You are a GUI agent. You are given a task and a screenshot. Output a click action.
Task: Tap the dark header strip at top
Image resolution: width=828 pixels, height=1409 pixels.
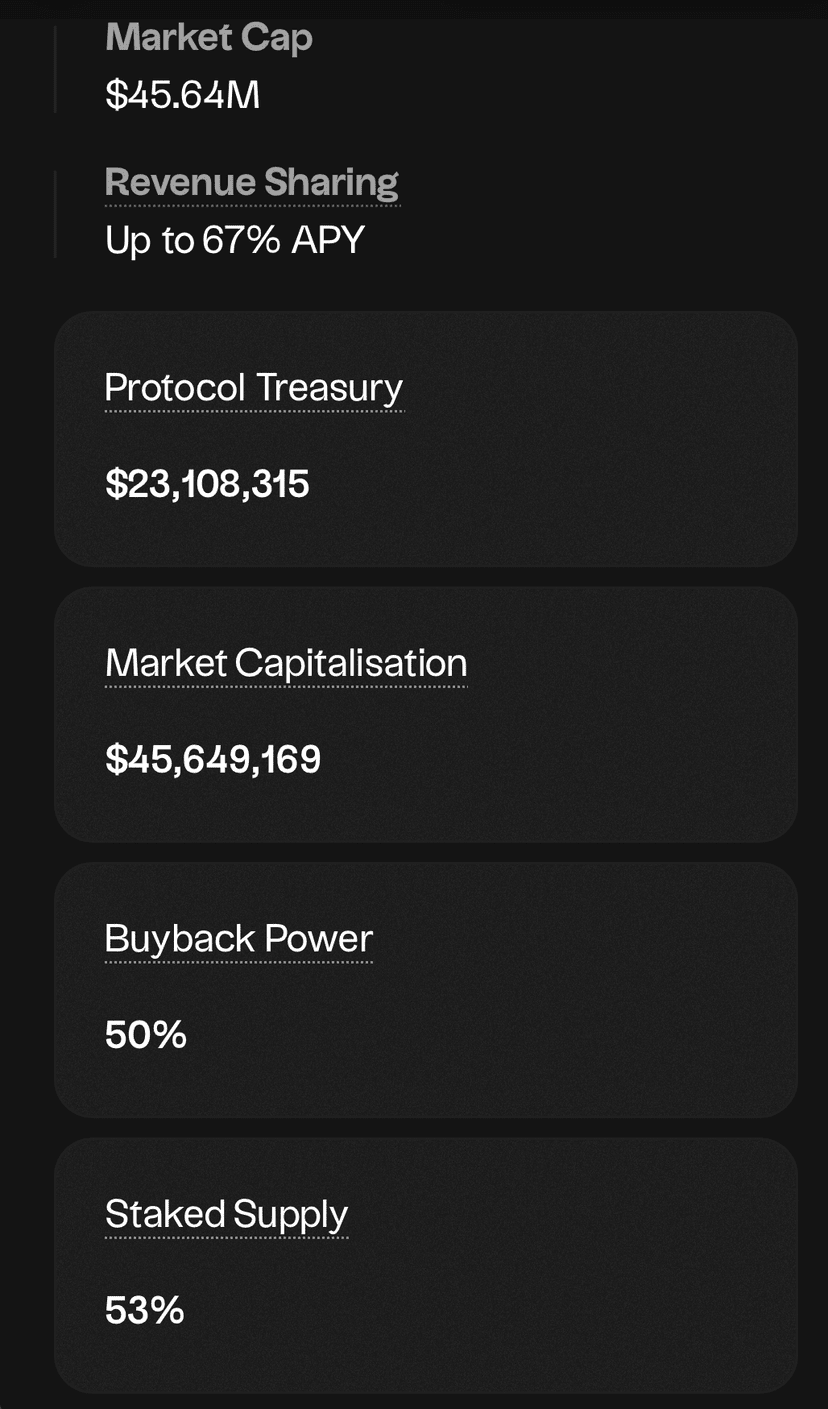(x=414, y=8)
